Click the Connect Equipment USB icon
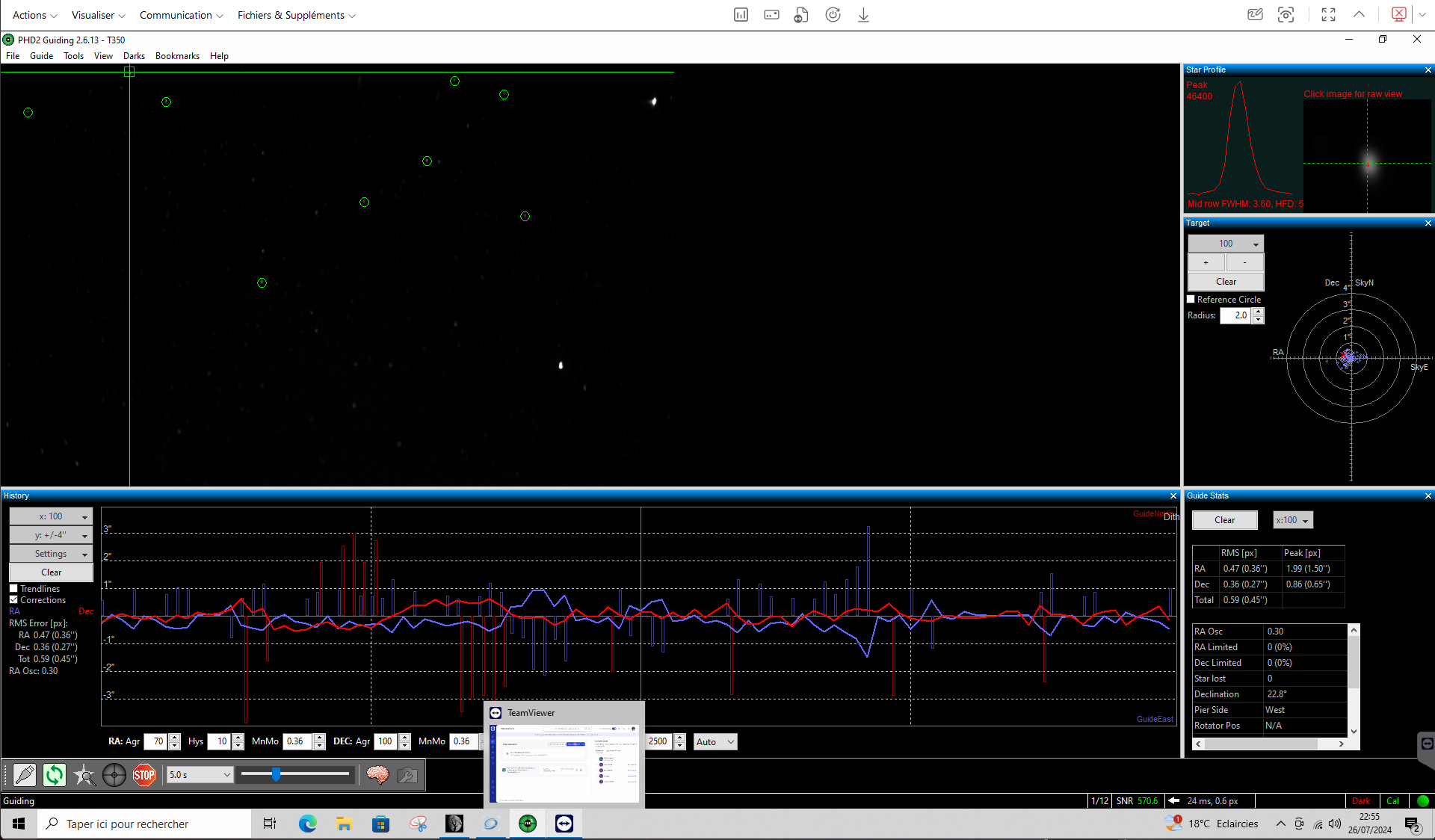The height and width of the screenshot is (840, 1435). pyautogui.click(x=24, y=775)
